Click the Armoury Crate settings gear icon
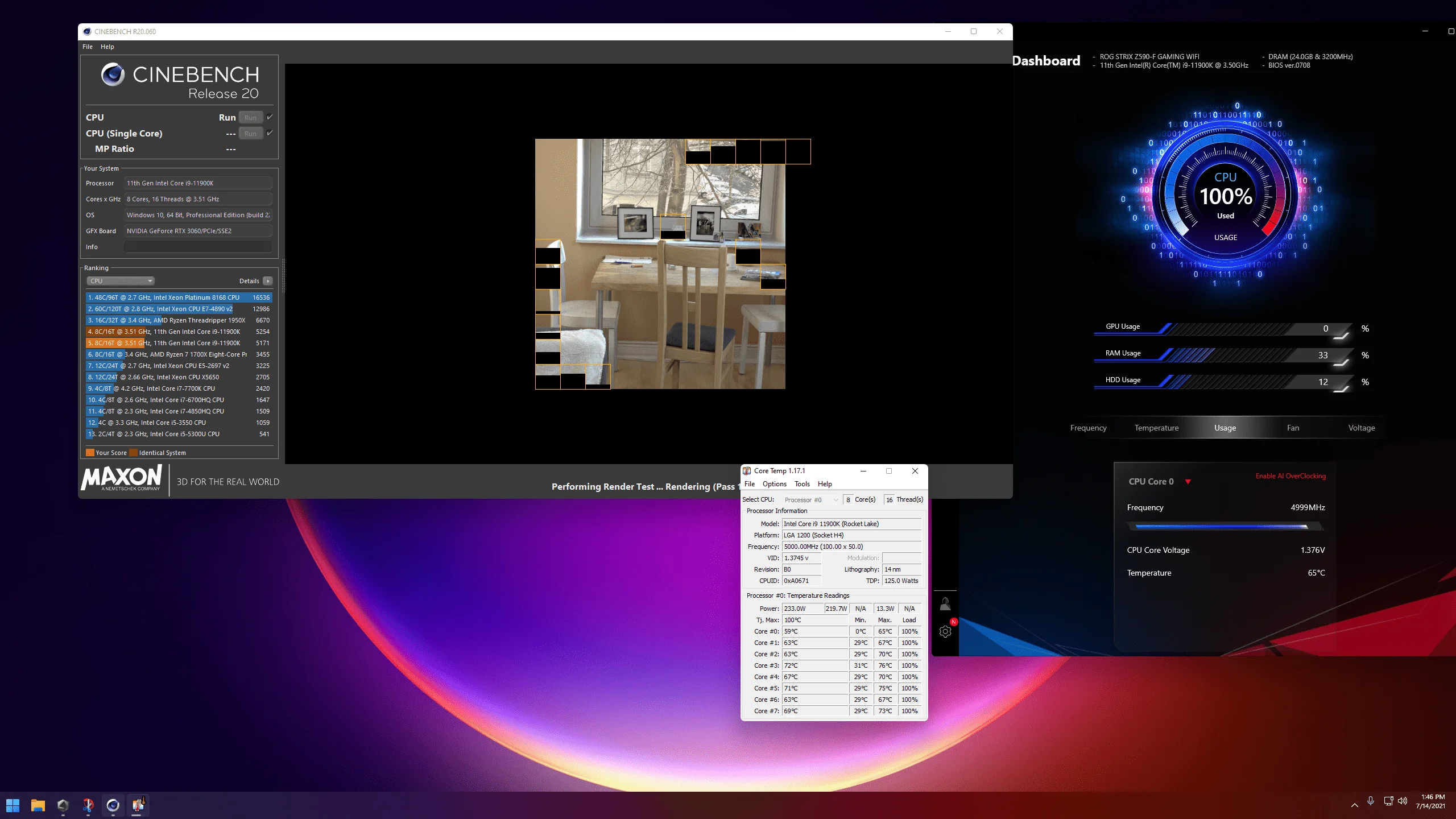 tap(945, 631)
